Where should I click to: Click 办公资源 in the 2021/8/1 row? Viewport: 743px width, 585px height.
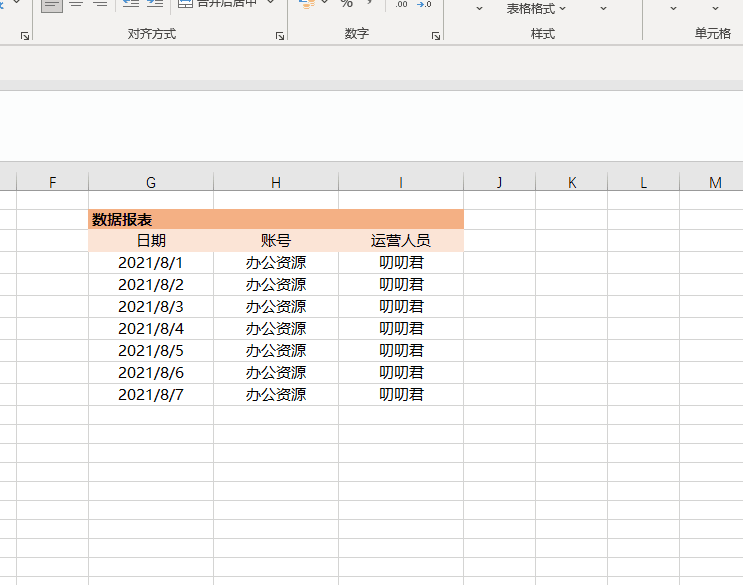pos(276,262)
